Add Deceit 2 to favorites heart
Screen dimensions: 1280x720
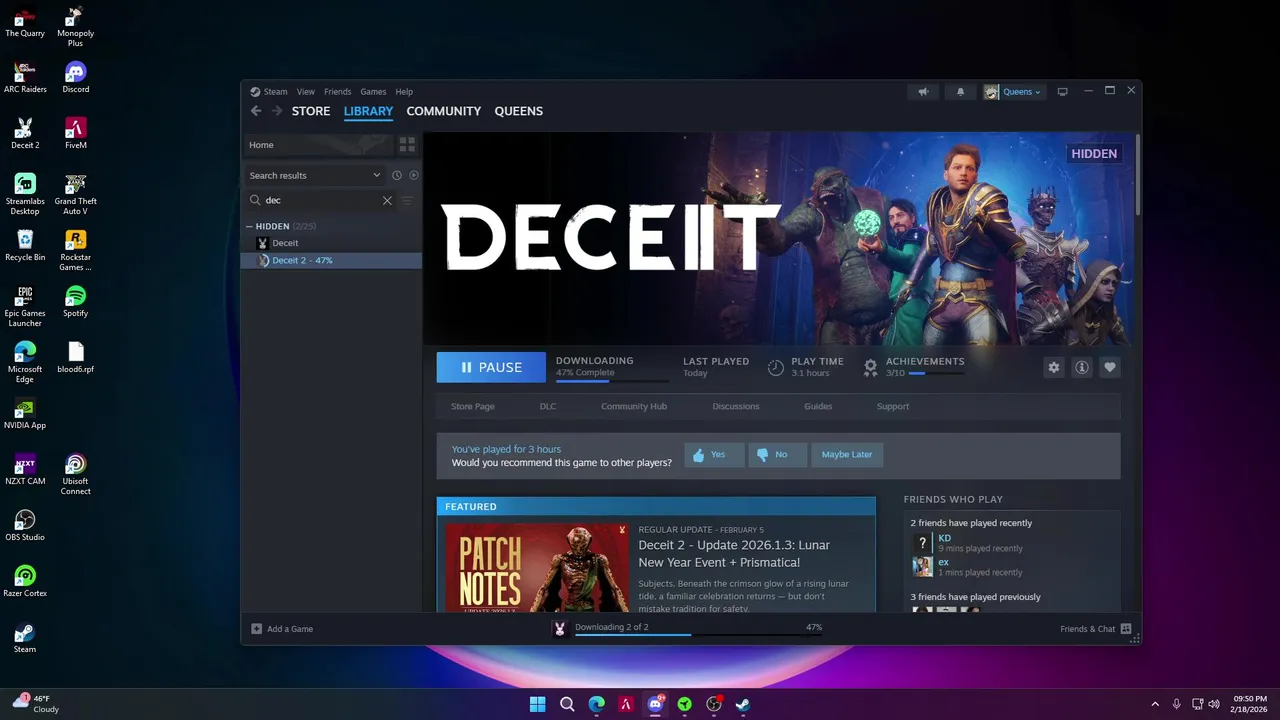coord(1109,367)
